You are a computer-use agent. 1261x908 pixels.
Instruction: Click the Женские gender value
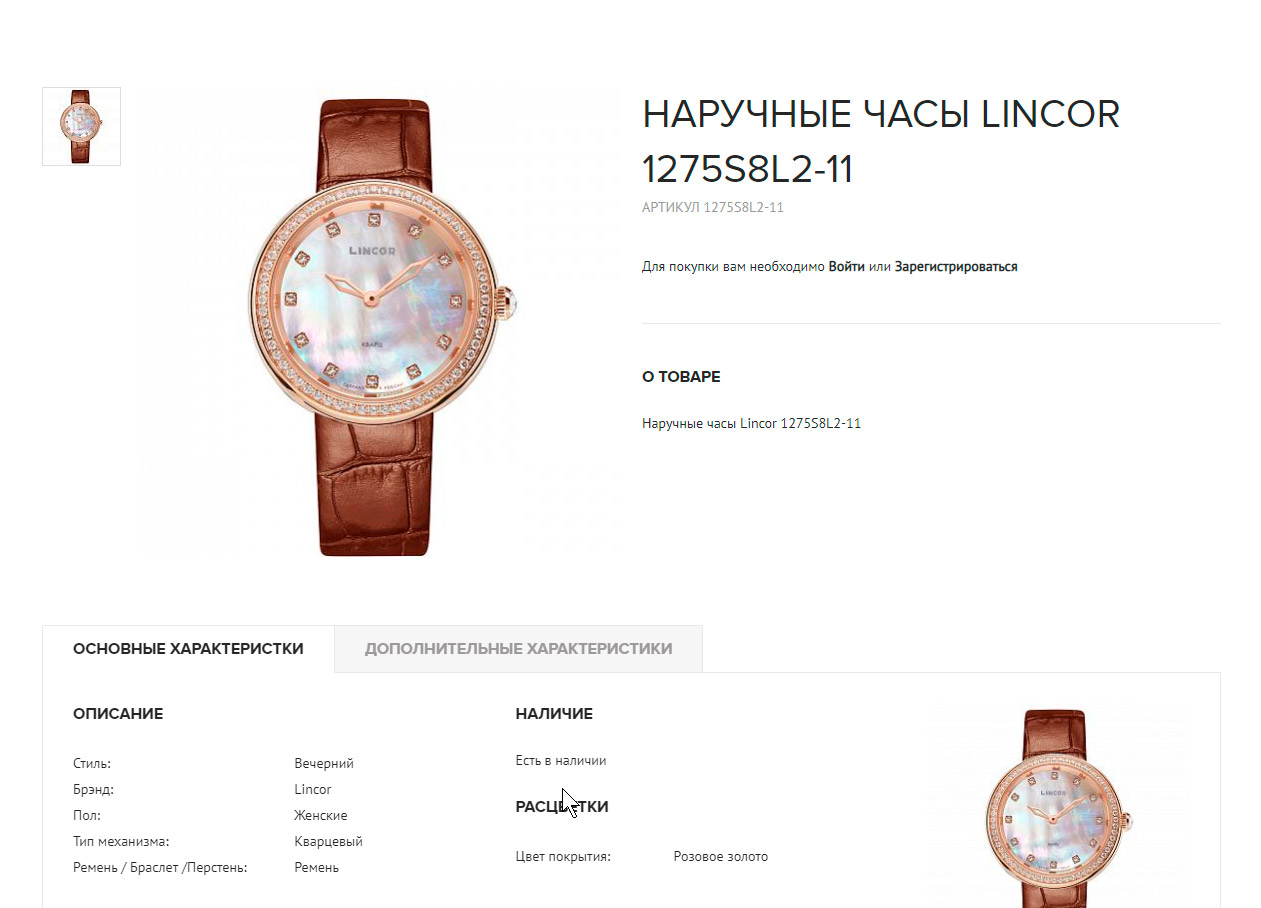(321, 815)
